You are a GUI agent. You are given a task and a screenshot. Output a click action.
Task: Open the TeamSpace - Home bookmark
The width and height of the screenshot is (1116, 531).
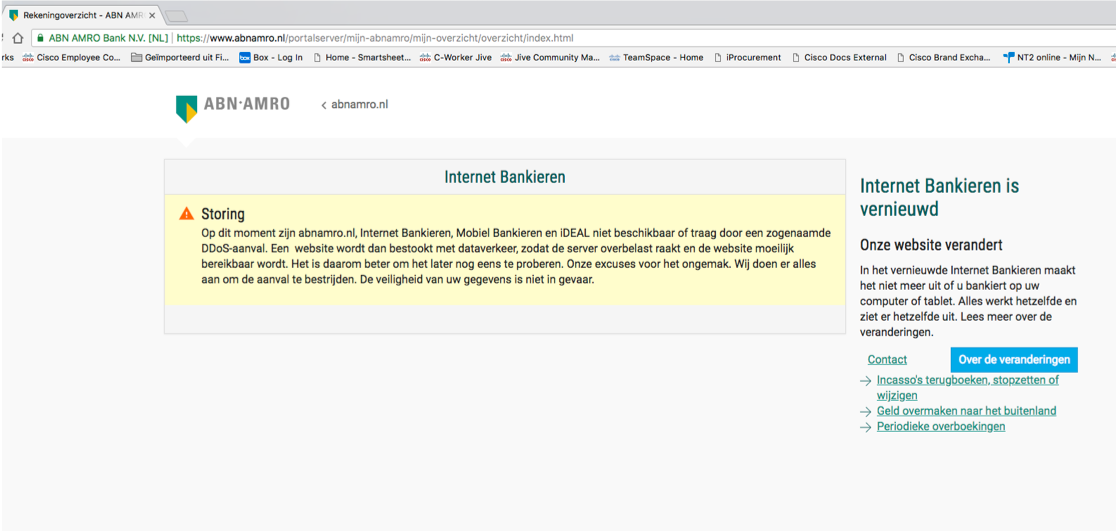tap(656, 58)
